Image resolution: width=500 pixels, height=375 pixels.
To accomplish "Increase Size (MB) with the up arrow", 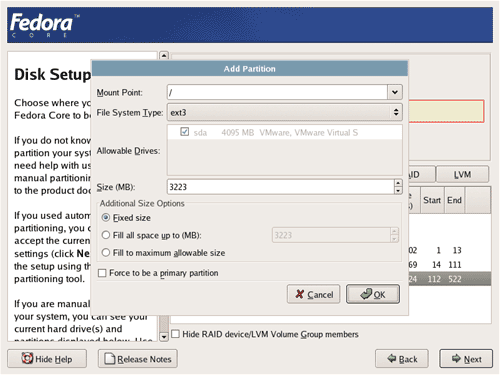I will [x=398, y=183].
